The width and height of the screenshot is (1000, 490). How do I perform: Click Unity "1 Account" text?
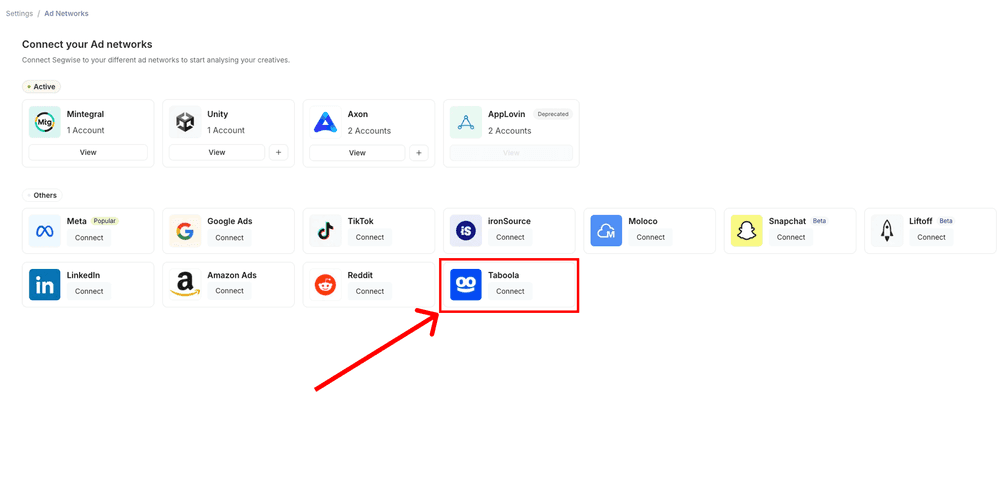226,130
